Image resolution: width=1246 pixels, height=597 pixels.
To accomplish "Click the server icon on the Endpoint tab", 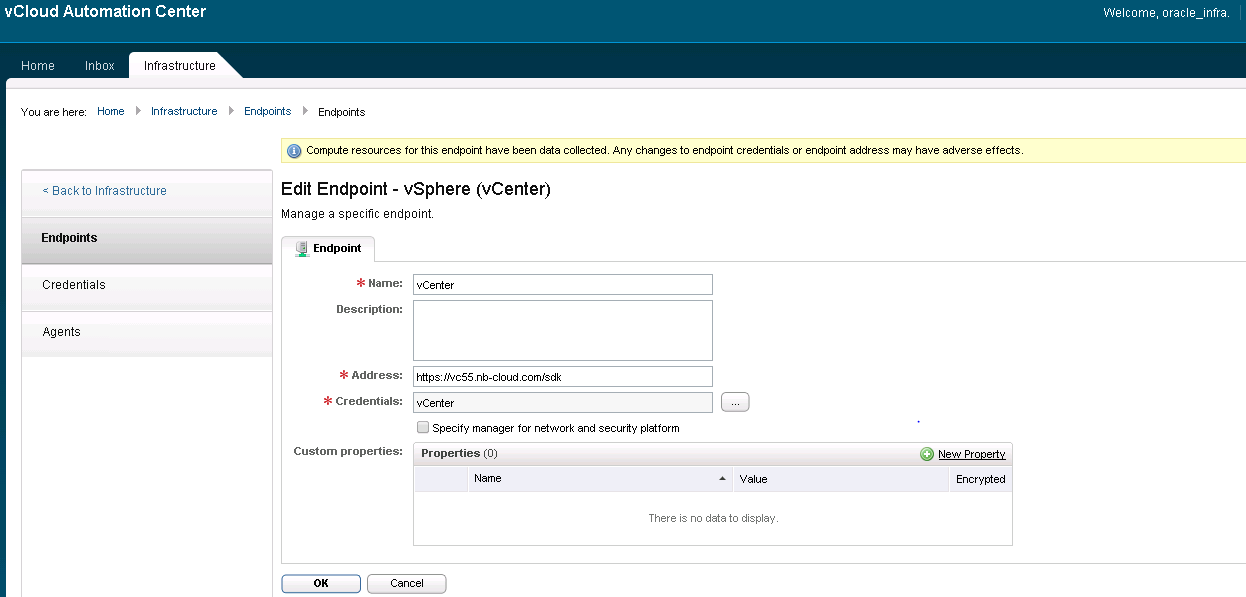I will tap(302, 248).
